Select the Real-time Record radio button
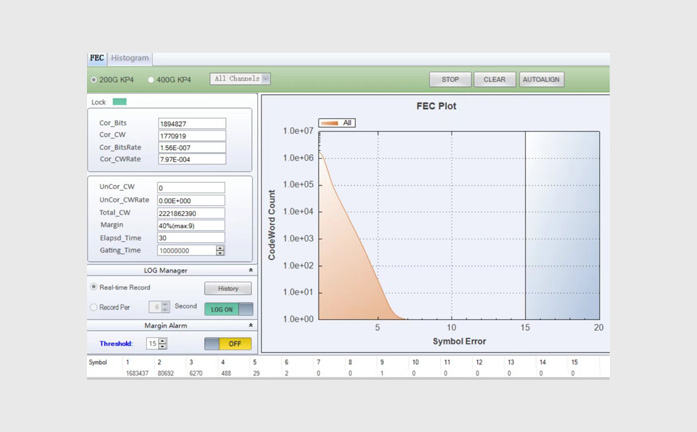The height and width of the screenshot is (432, 697). click(93, 287)
